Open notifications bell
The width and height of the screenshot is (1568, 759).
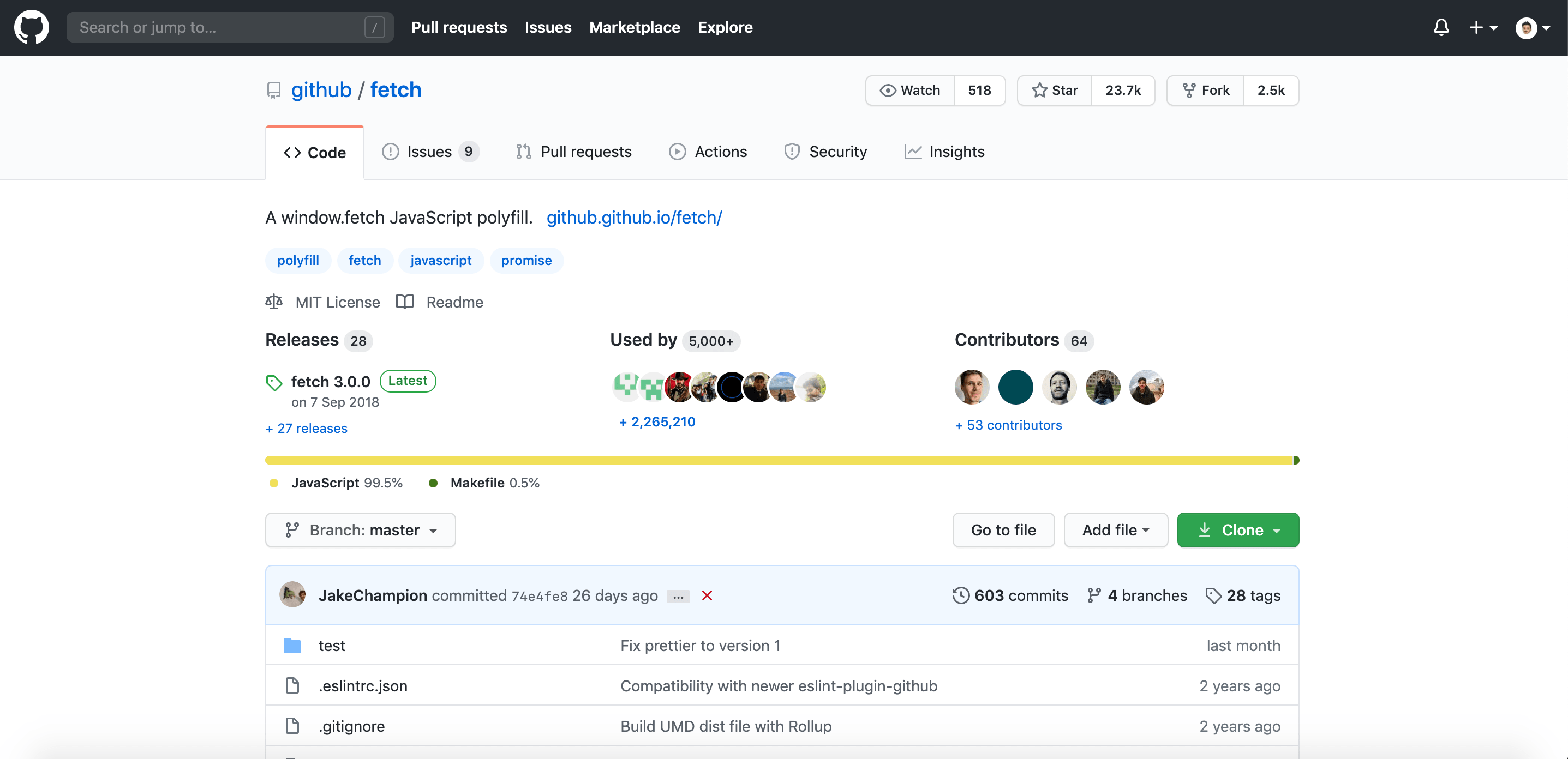pos(1441,27)
